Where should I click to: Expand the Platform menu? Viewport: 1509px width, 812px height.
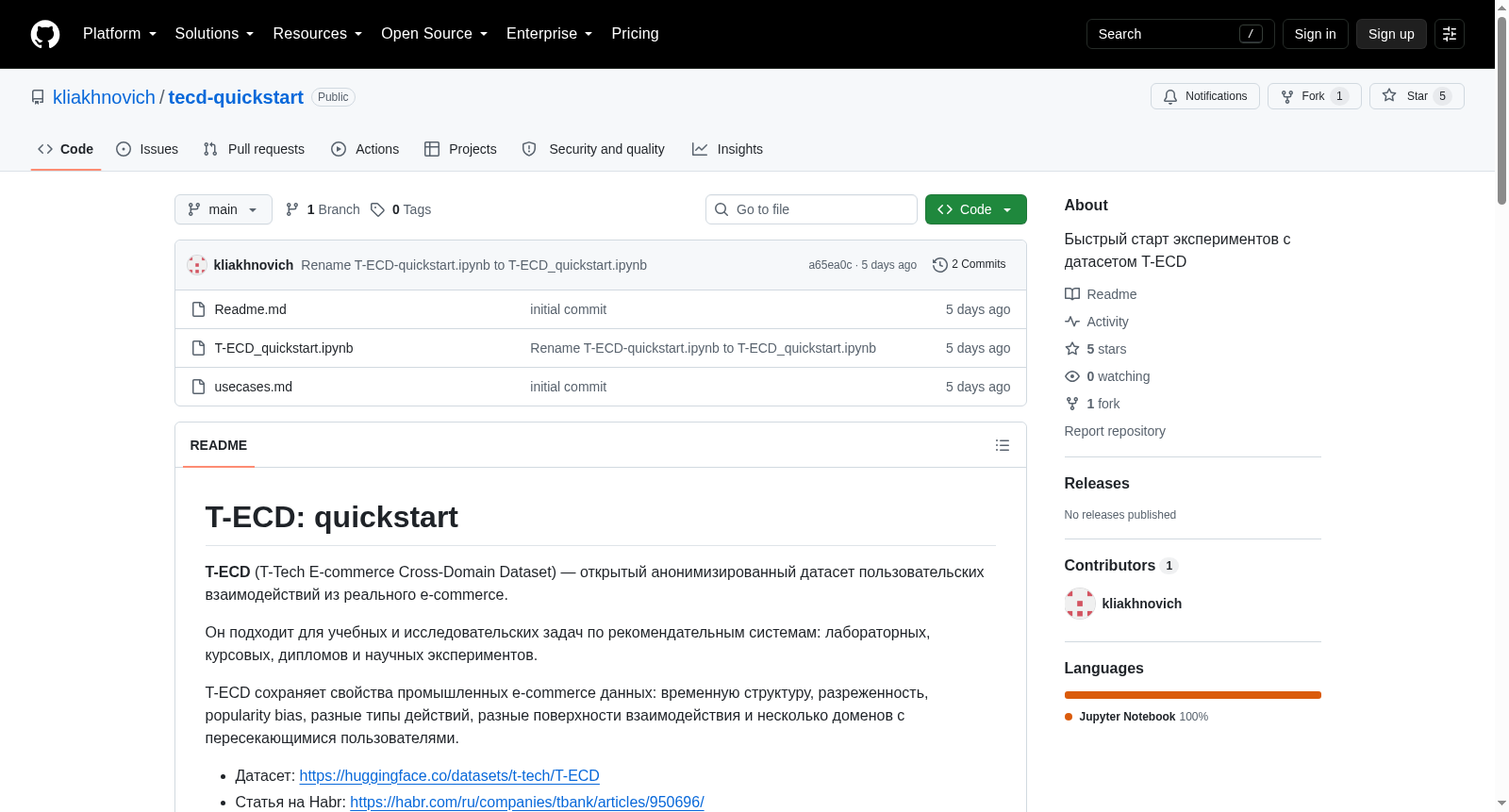coord(120,34)
